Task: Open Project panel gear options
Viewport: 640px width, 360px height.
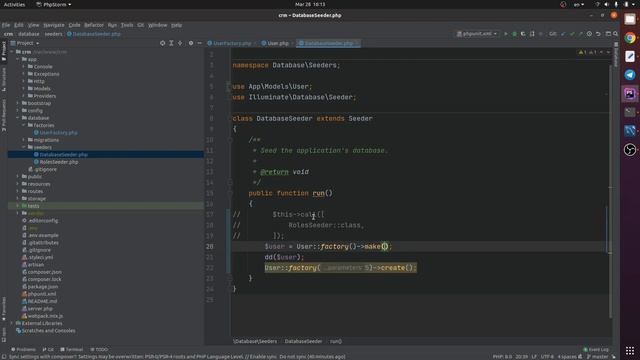Action: [x=191, y=43]
